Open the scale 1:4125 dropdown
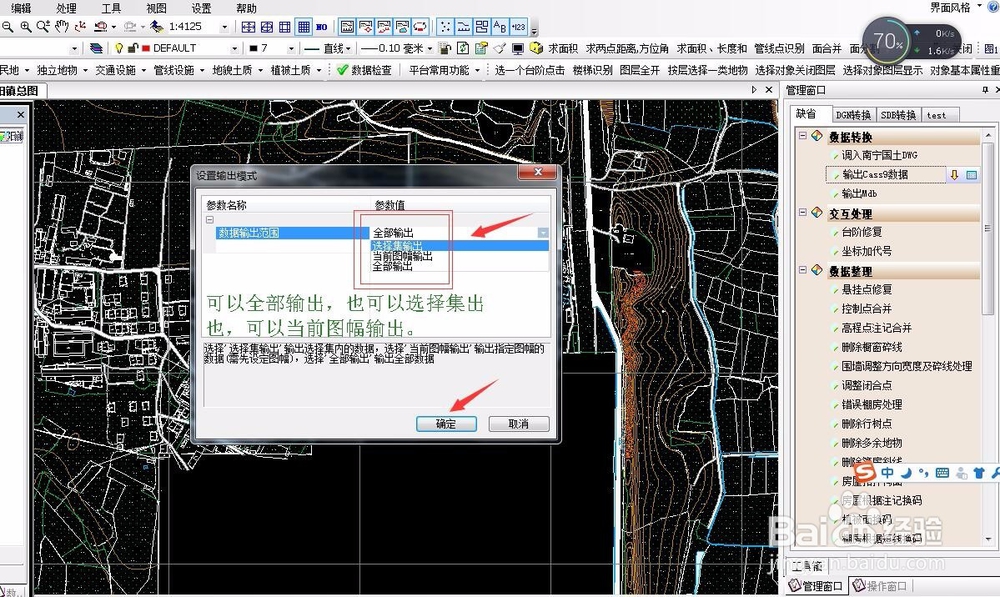 pyautogui.click(x=224, y=27)
